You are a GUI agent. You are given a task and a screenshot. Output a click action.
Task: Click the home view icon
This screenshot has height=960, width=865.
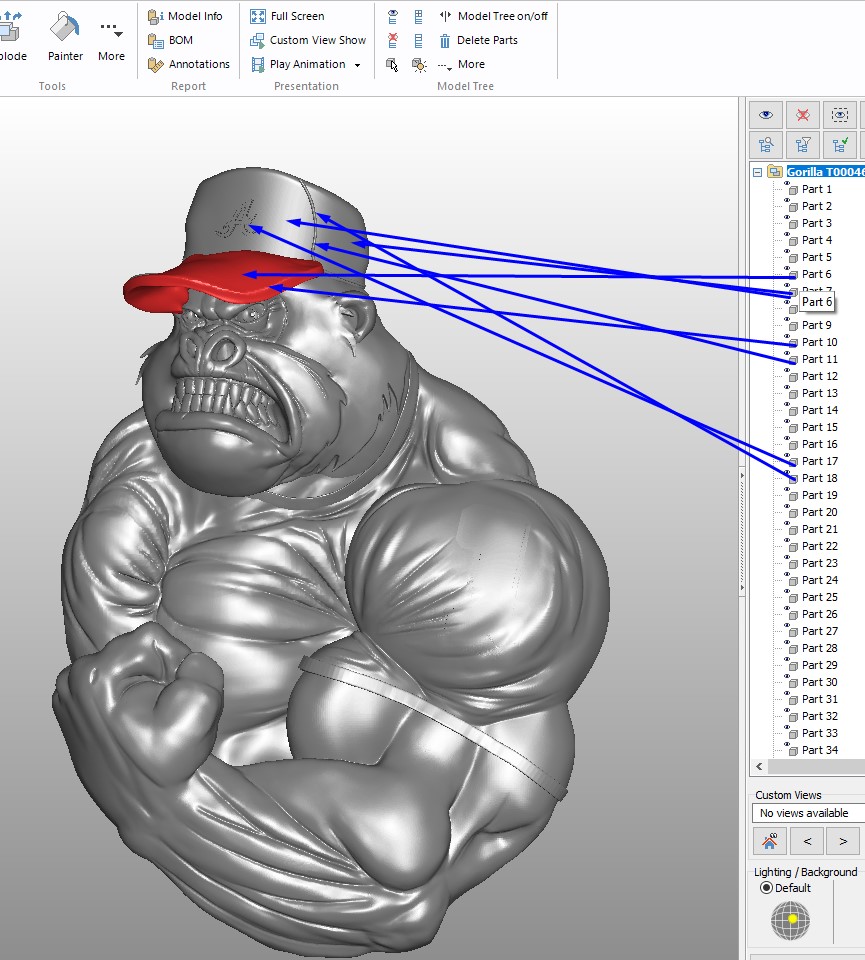769,841
